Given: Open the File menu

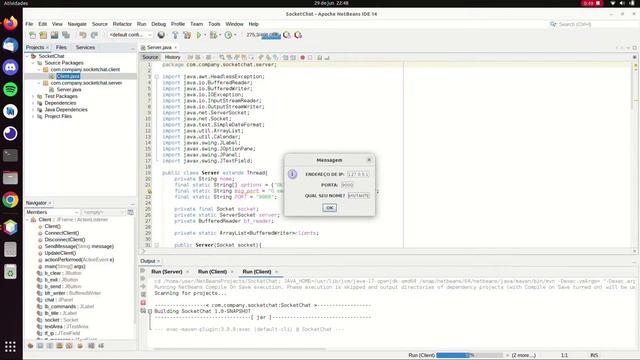Looking at the screenshot, I should click(29, 24).
